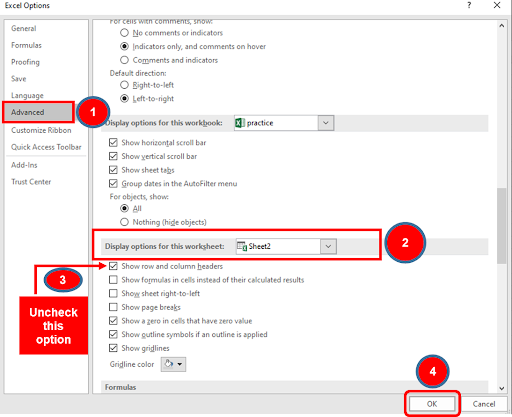This screenshot has height=417, width=512.
Task: Click the Help question mark icon
Action: click(x=469, y=5)
